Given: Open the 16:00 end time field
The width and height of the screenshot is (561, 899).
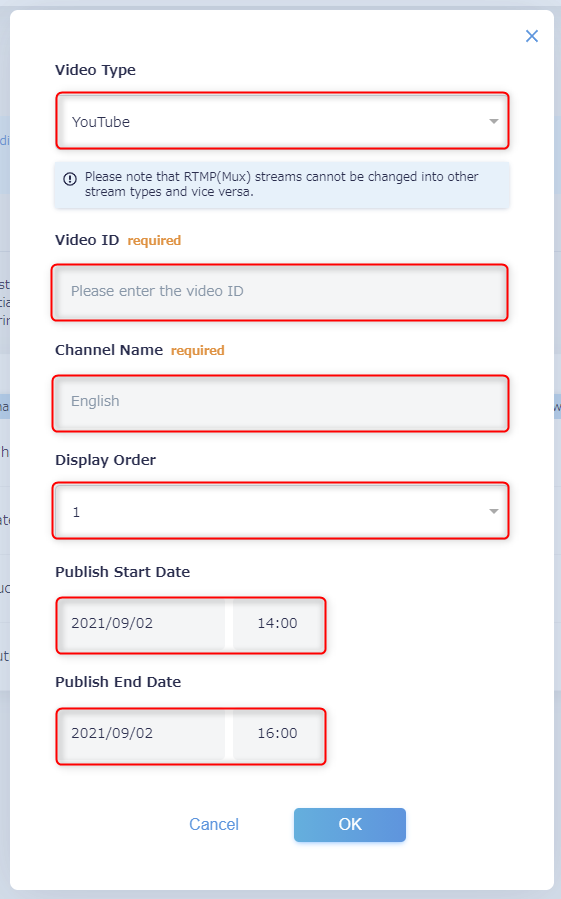Looking at the screenshot, I should coord(278,734).
